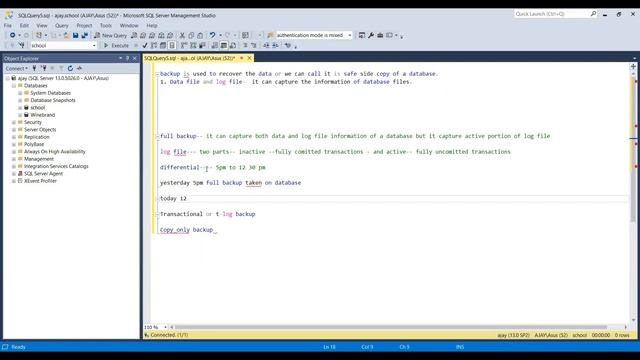Click Database Engine Query icon
This screenshot has height=360, width=640.
(134, 36)
